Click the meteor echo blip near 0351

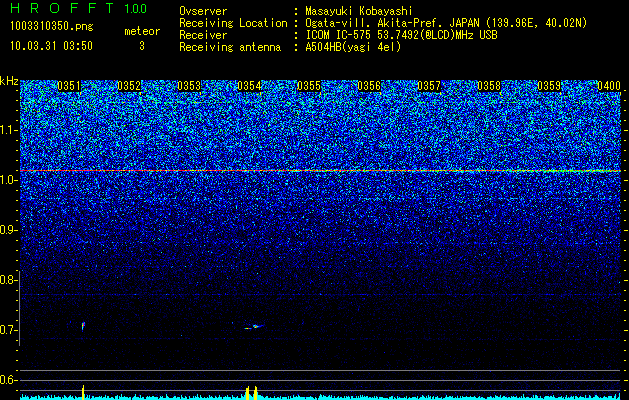coord(83,326)
